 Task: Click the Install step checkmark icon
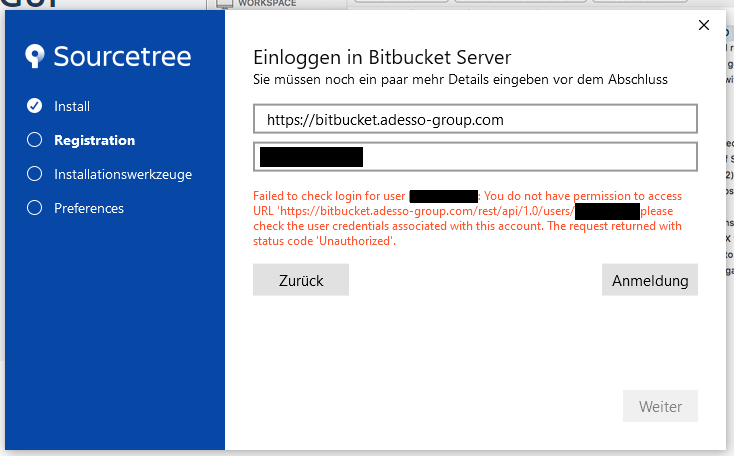click(x=34, y=106)
